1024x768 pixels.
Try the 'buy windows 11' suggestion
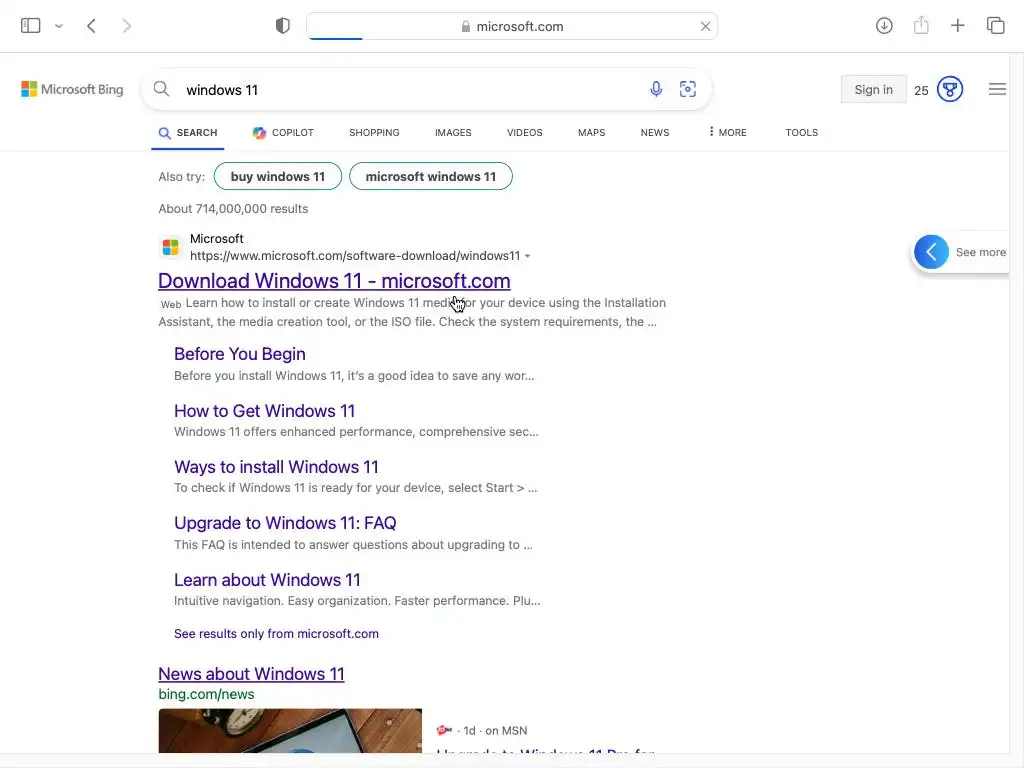278,176
